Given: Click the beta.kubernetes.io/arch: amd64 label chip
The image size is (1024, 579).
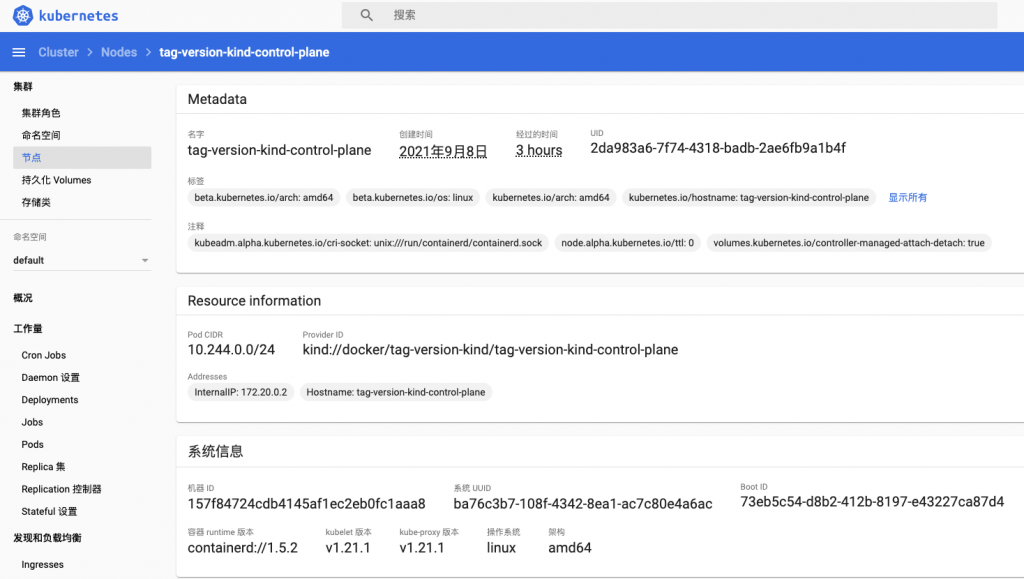Looking at the screenshot, I should (x=264, y=197).
